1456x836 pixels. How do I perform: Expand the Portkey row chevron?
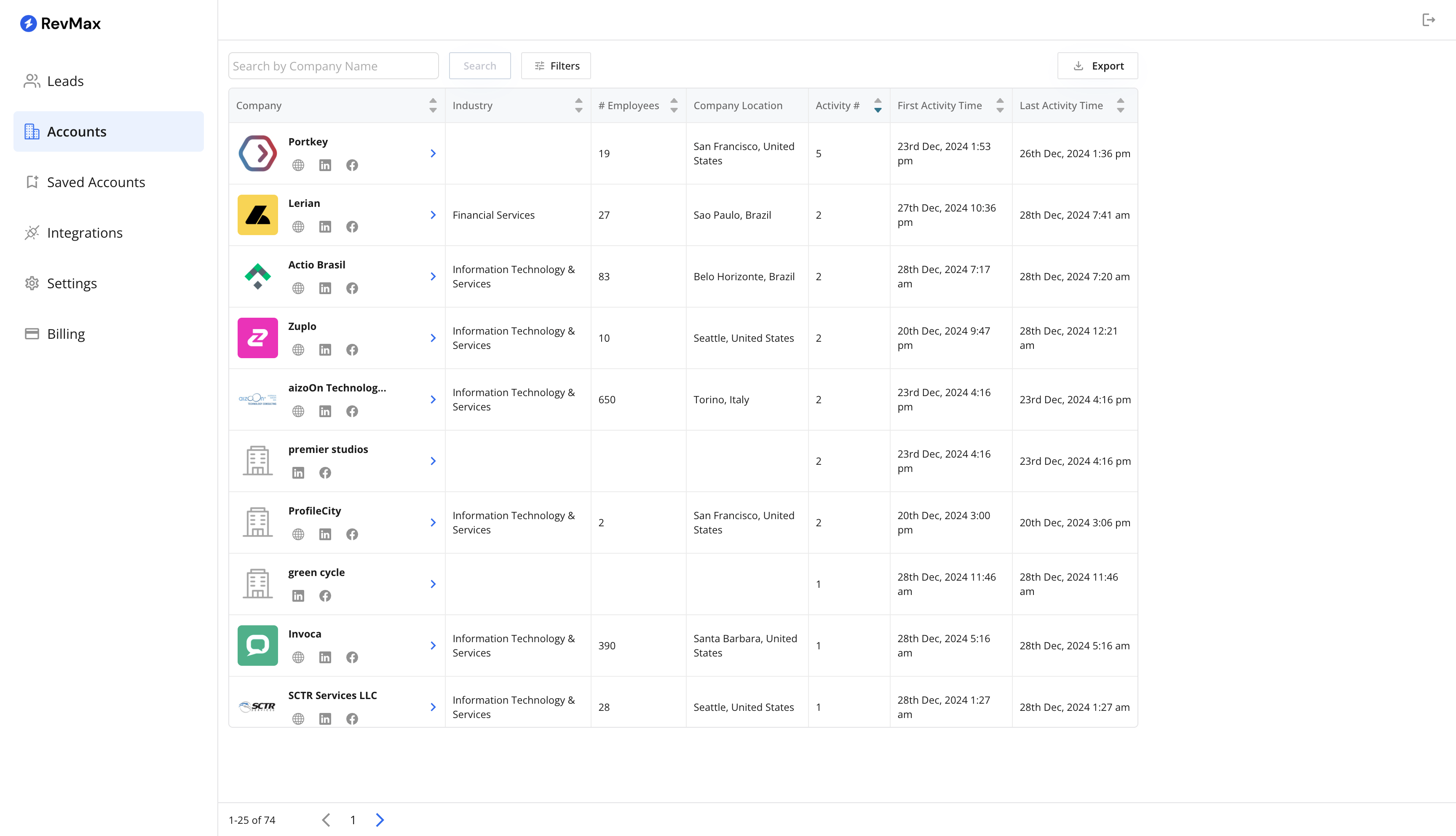click(433, 153)
